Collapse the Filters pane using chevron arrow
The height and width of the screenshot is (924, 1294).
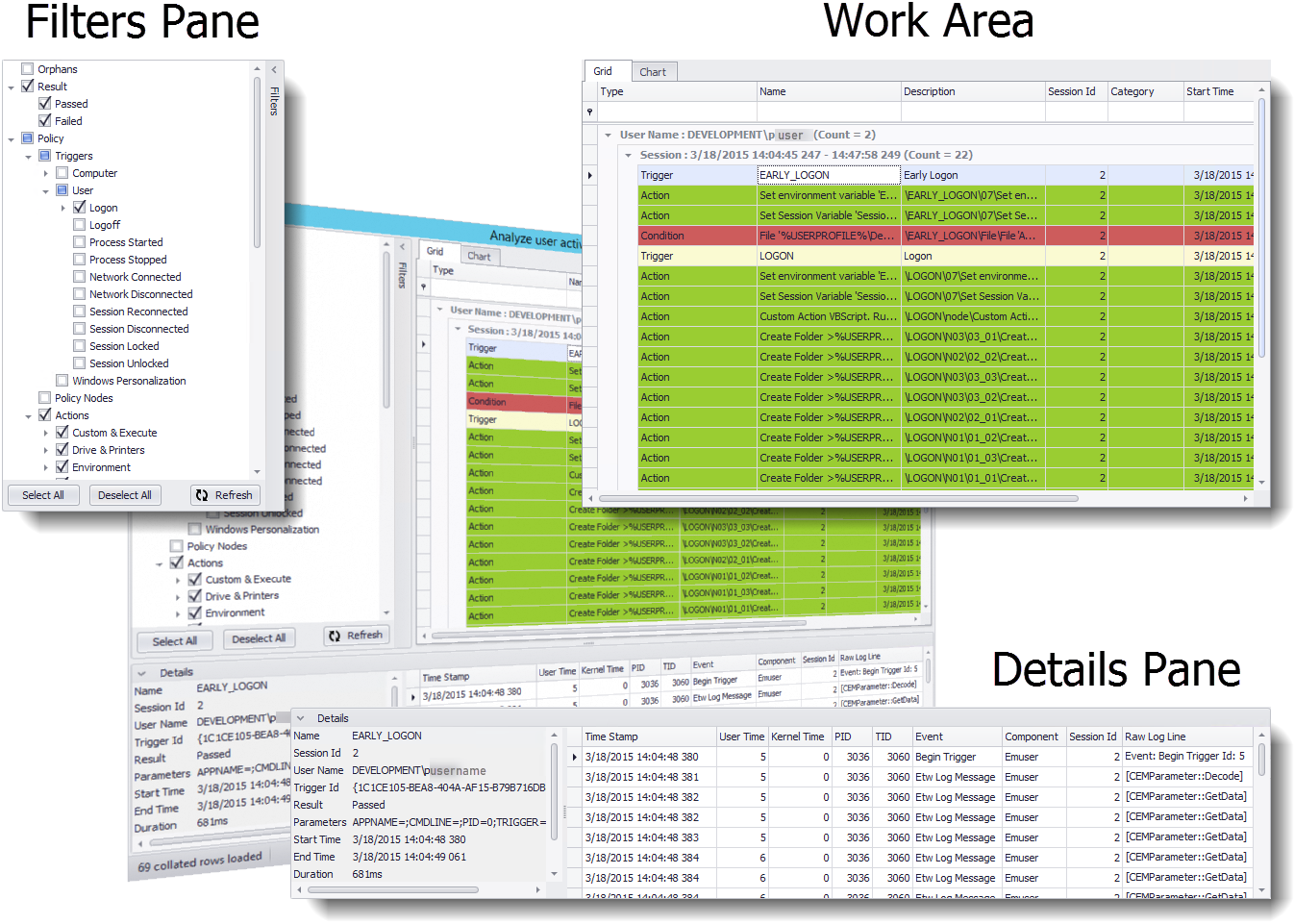point(274,69)
